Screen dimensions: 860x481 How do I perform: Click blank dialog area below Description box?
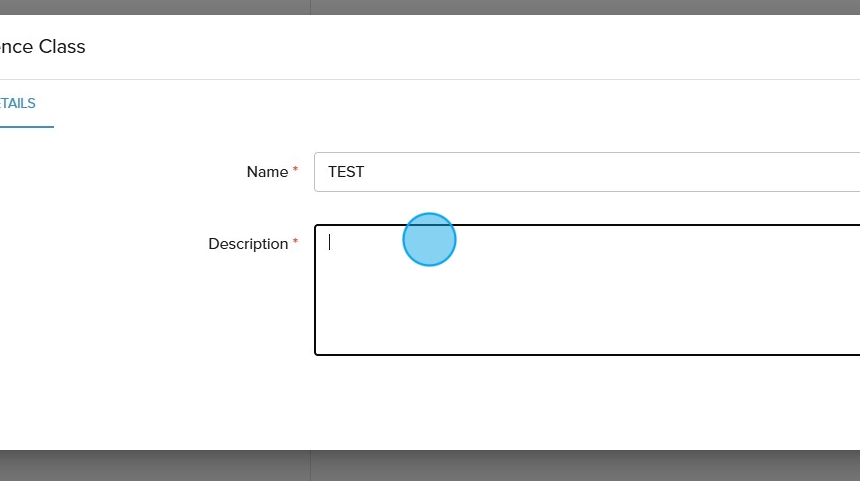tap(500, 400)
